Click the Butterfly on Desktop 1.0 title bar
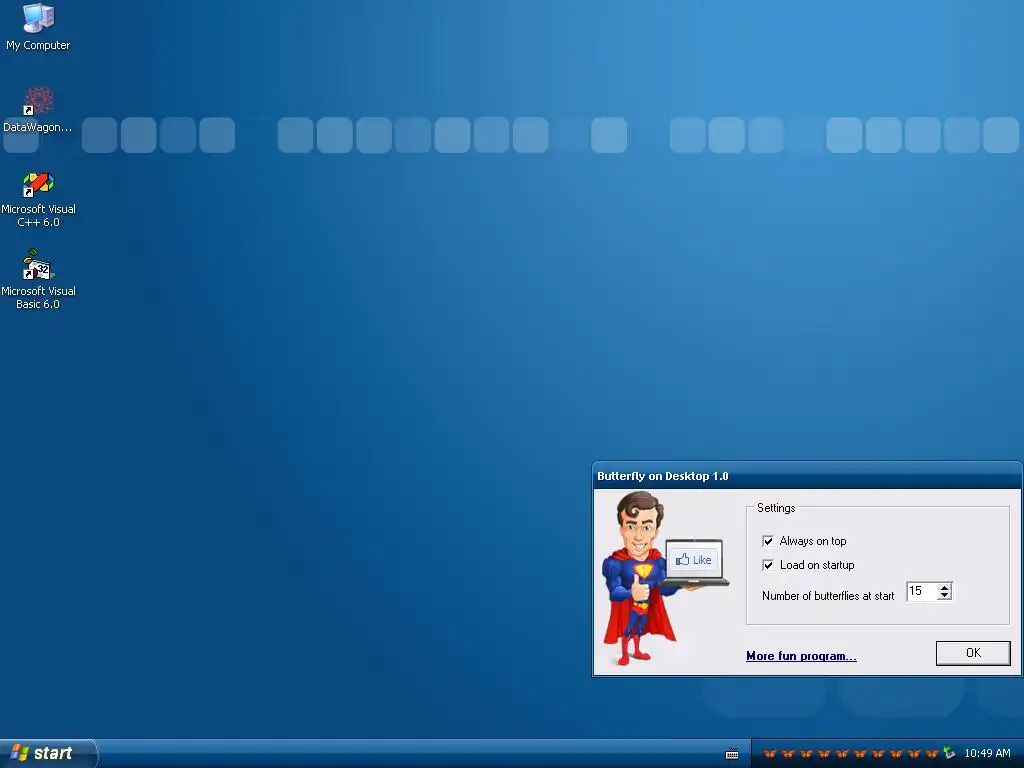 [x=807, y=476]
